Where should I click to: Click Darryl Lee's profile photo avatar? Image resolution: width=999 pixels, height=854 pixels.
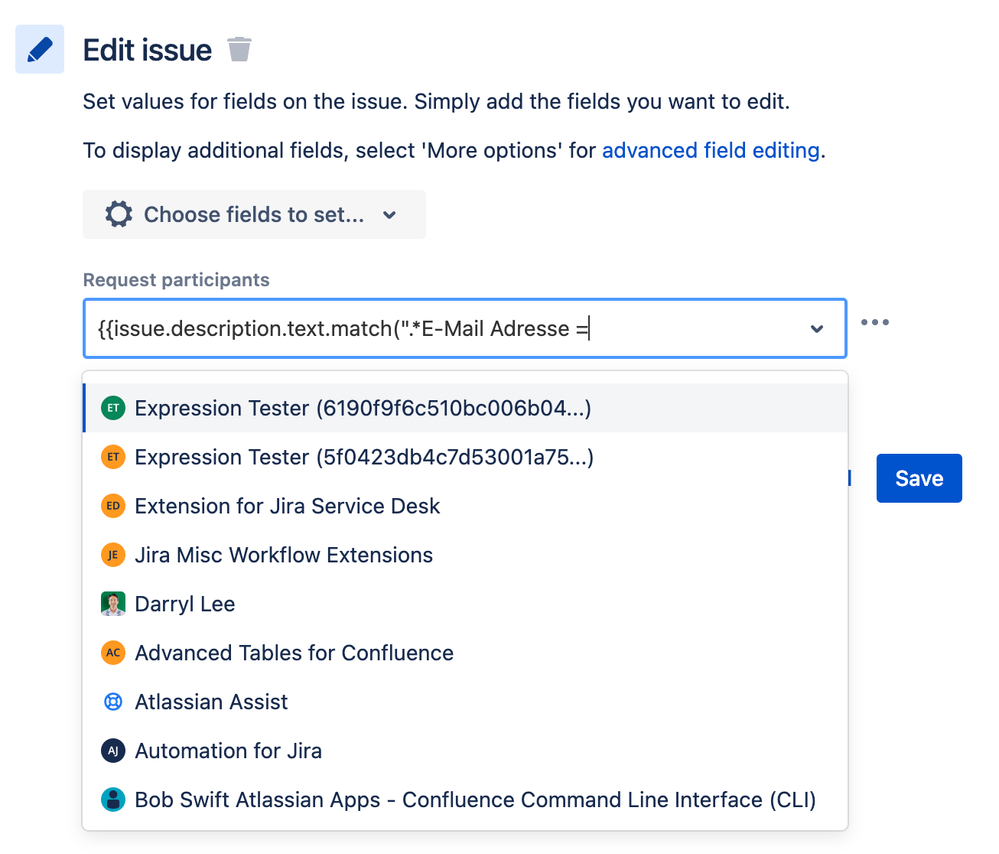click(x=113, y=604)
